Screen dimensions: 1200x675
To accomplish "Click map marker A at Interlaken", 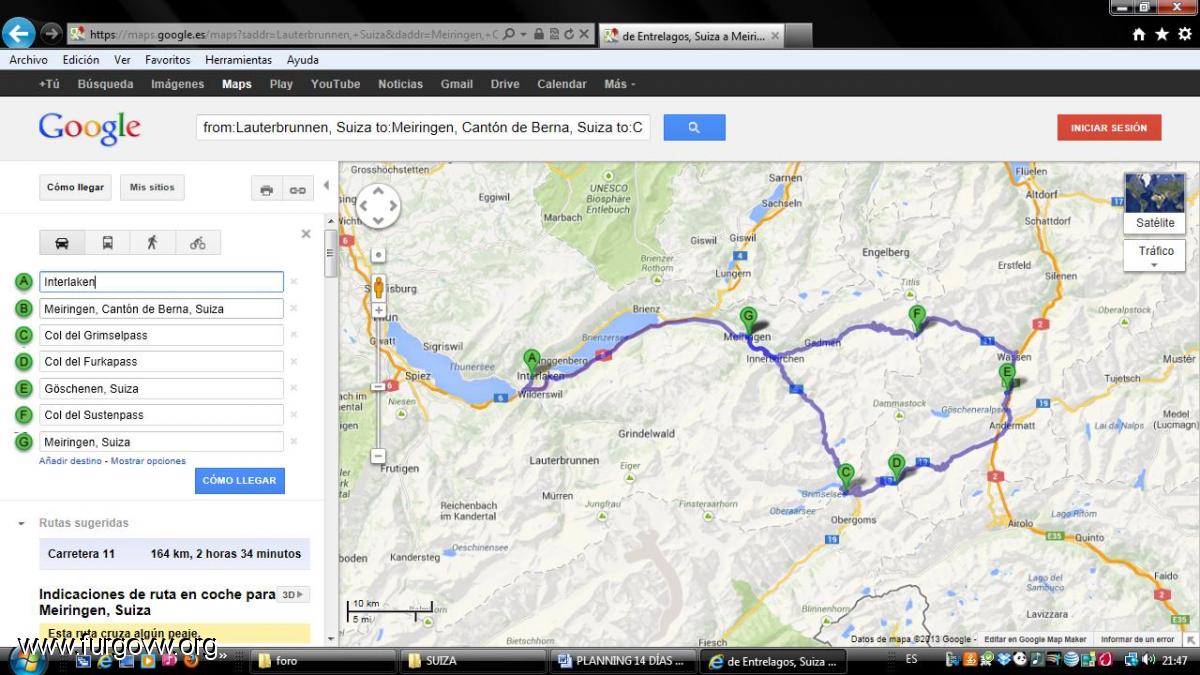I will pyautogui.click(x=532, y=362).
